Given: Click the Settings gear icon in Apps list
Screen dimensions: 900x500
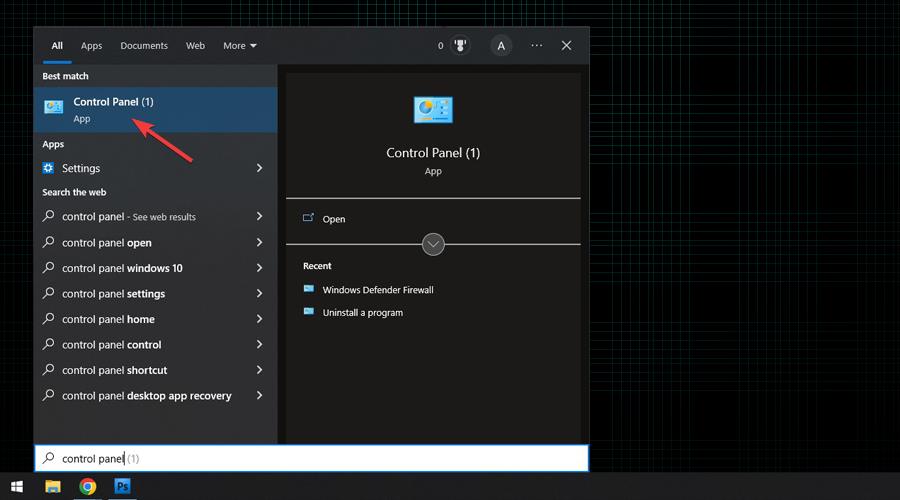Looking at the screenshot, I should [48, 168].
